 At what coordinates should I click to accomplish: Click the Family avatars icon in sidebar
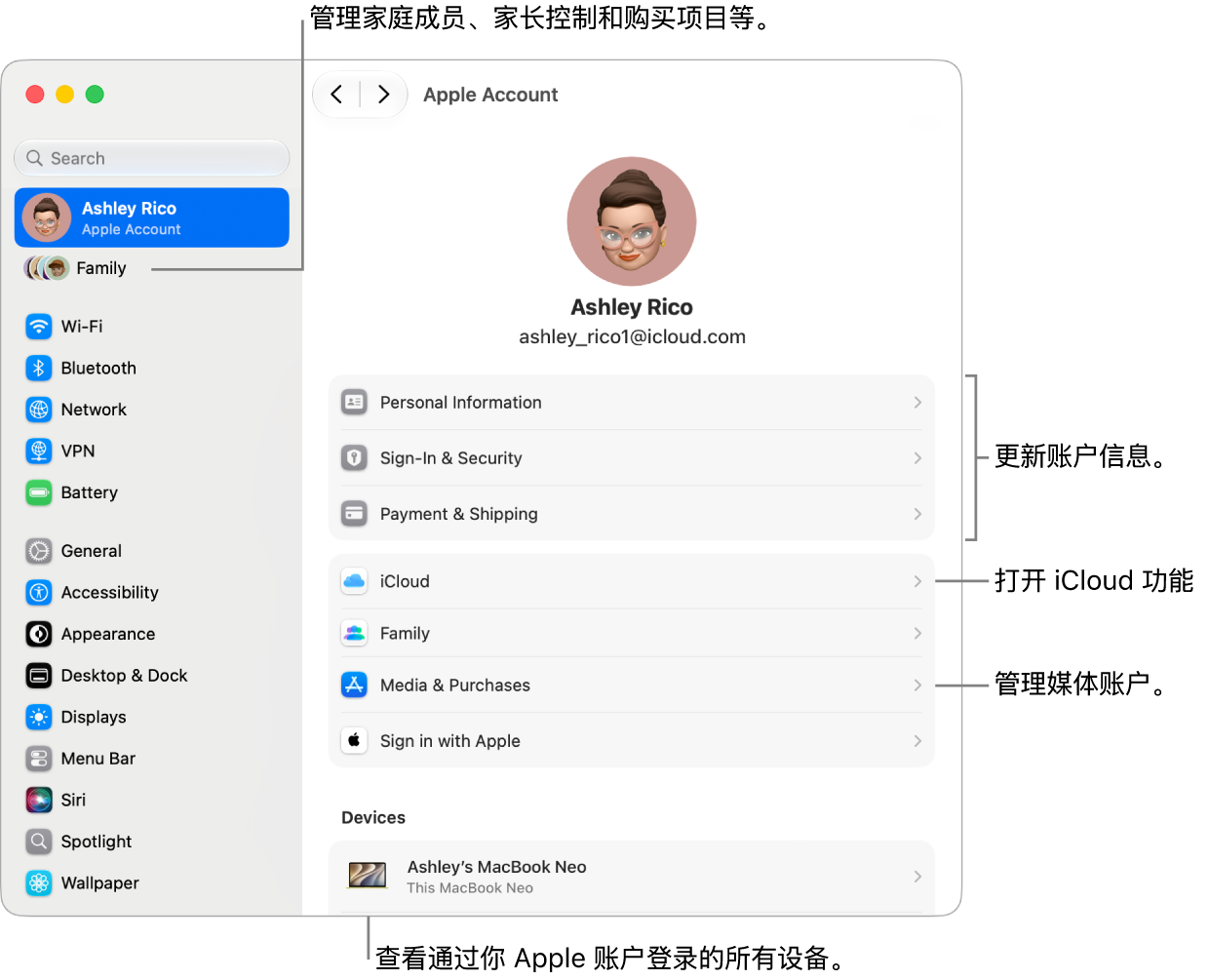click(47, 268)
